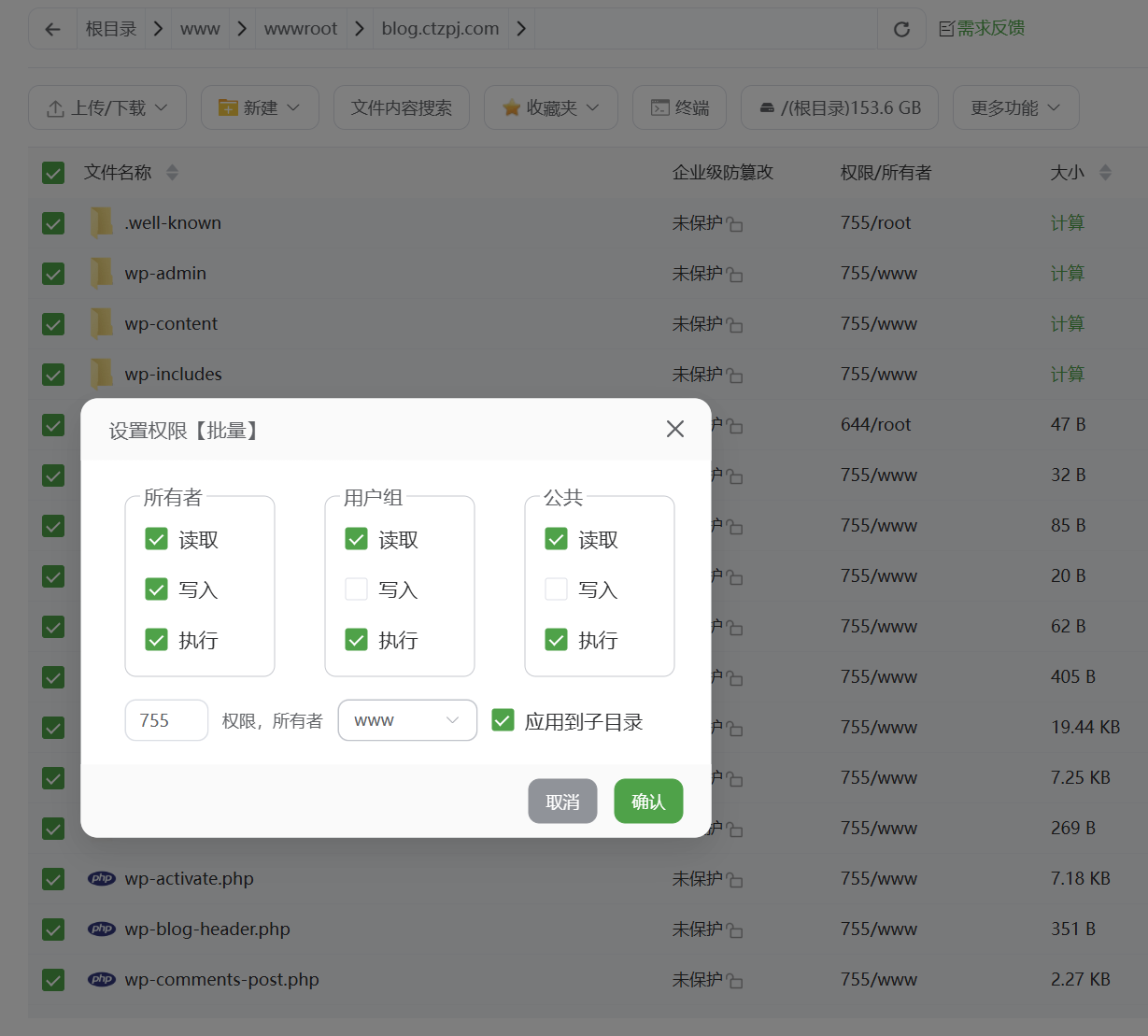Click the lock icon for wp-admin row
Viewport: 1148px width, 1036px height.
735,275
